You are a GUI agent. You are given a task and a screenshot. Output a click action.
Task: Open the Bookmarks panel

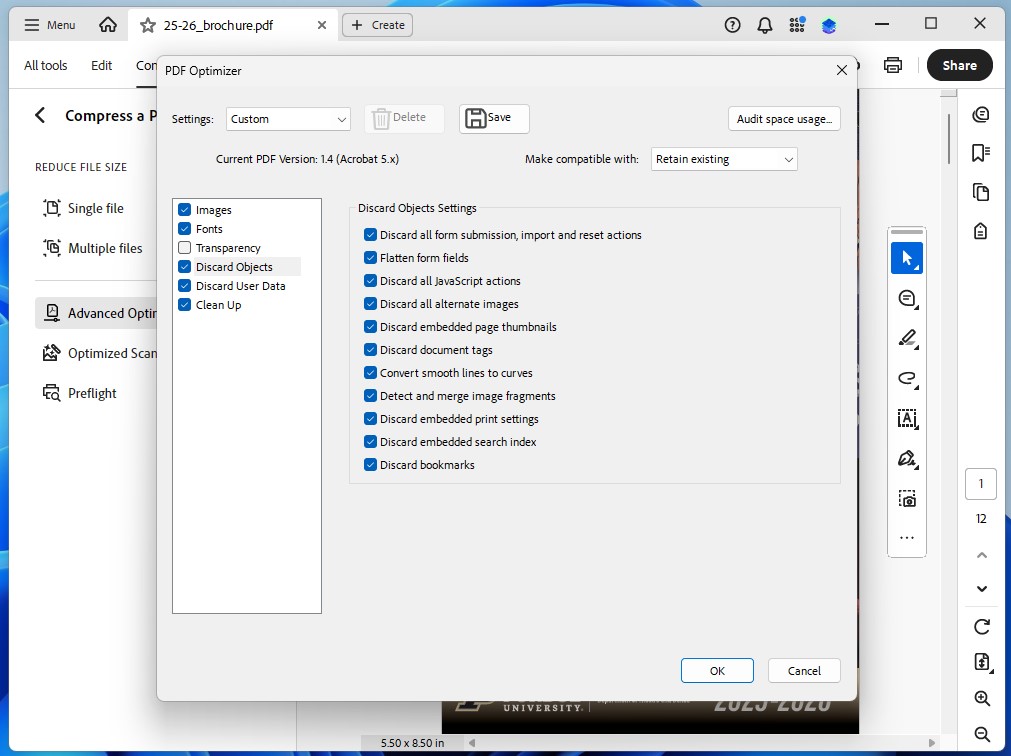(981, 154)
